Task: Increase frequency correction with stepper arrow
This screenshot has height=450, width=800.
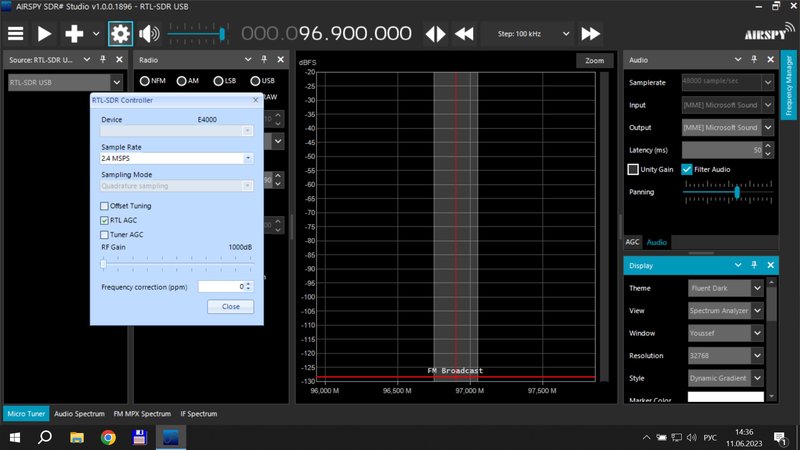Action: point(248,284)
